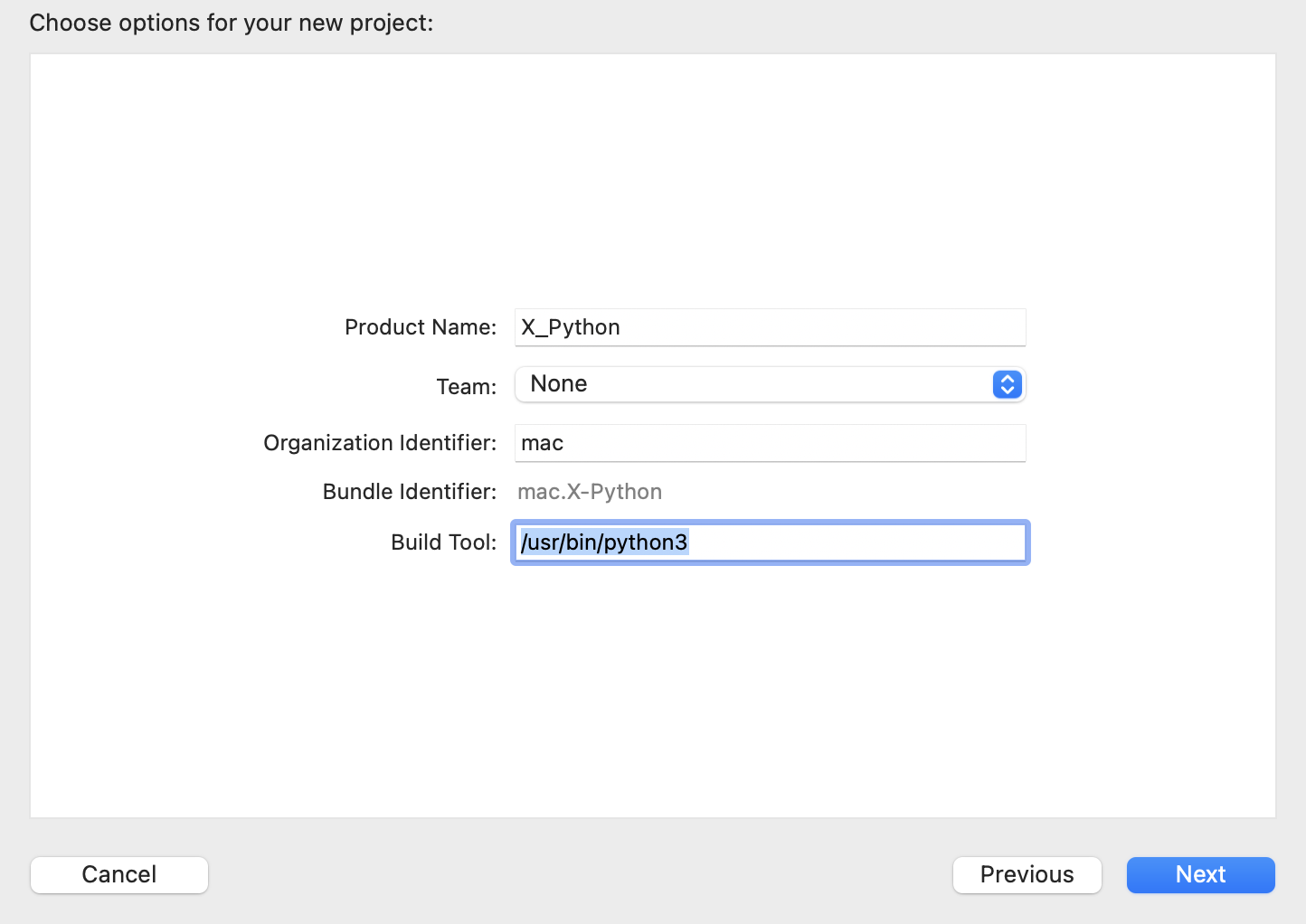Click the highlighted /usr/bin/python3 text
The height and width of the screenshot is (924, 1306).
pyautogui.click(x=604, y=542)
